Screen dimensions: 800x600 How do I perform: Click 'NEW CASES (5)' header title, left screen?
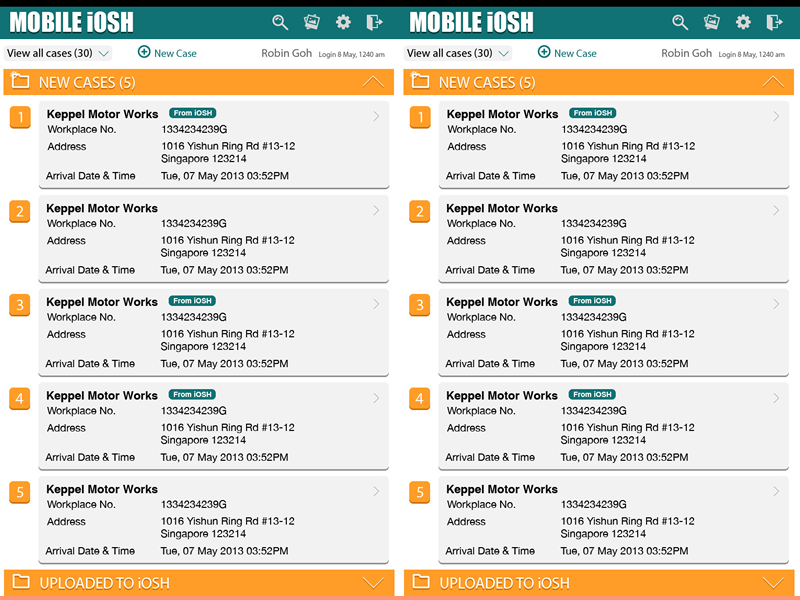click(x=87, y=83)
